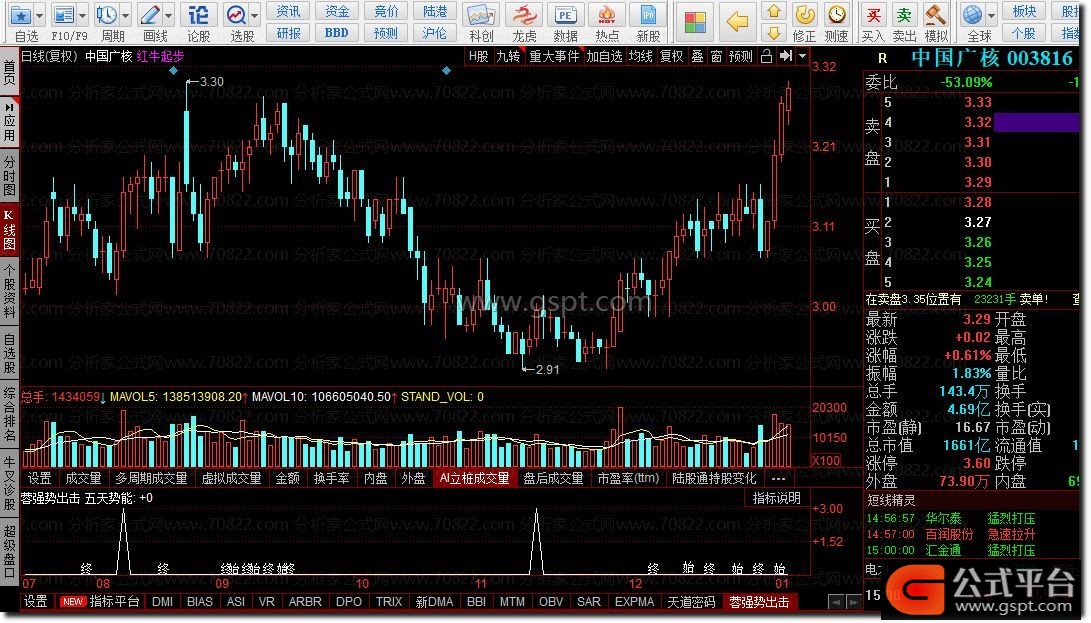Toggle the 叠 overlay option
Viewport: 1091px width, 623px height.
tap(697, 56)
